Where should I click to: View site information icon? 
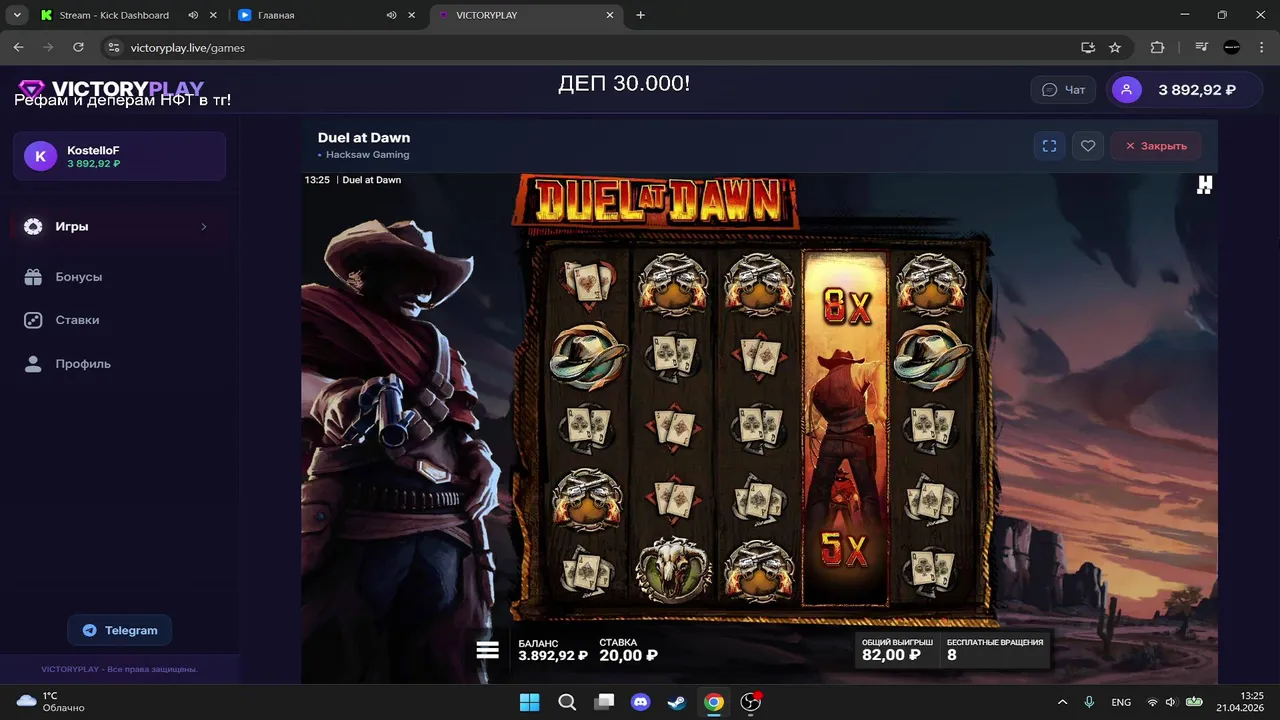(114, 47)
